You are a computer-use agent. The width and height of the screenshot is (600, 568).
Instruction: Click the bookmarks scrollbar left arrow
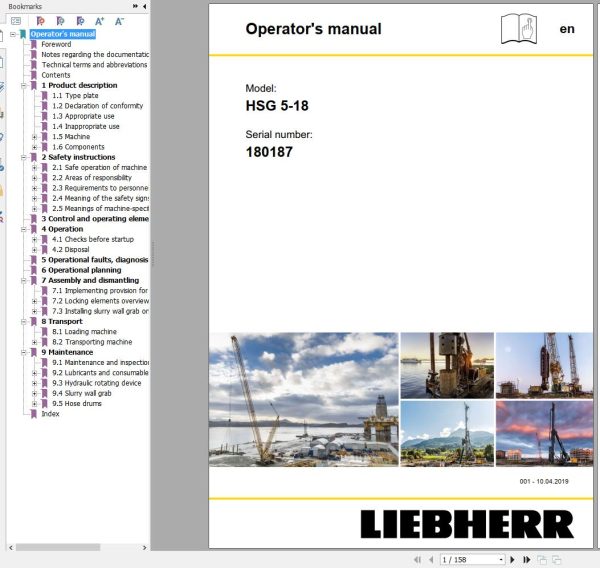[x=11, y=548]
